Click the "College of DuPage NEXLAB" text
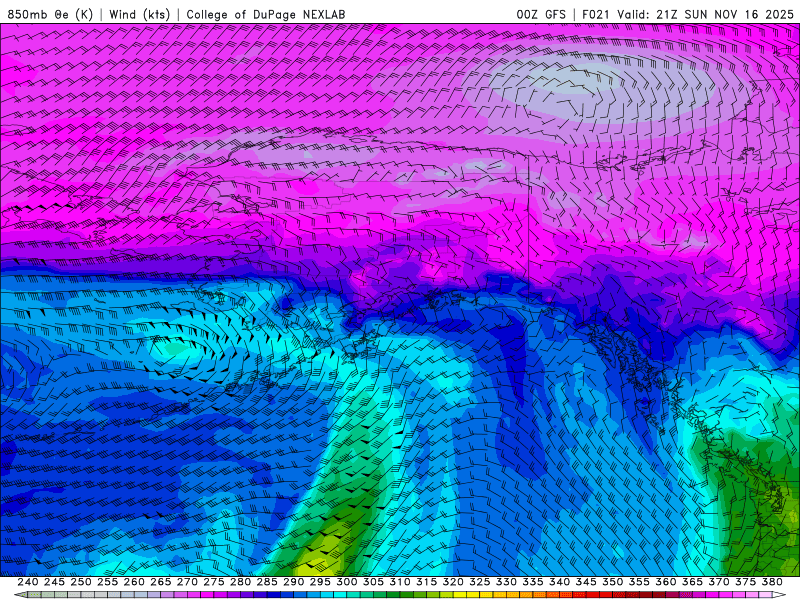The width and height of the screenshot is (800, 600). click(266, 14)
